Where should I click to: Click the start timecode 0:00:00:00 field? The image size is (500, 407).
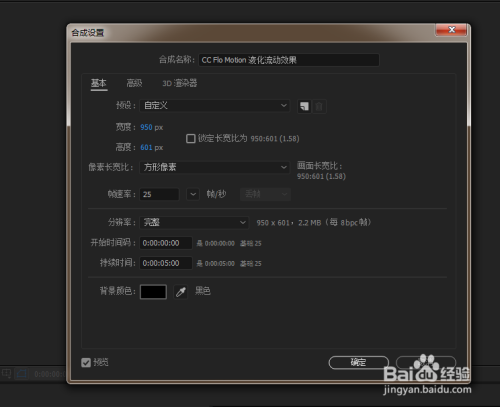click(x=166, y=243)
